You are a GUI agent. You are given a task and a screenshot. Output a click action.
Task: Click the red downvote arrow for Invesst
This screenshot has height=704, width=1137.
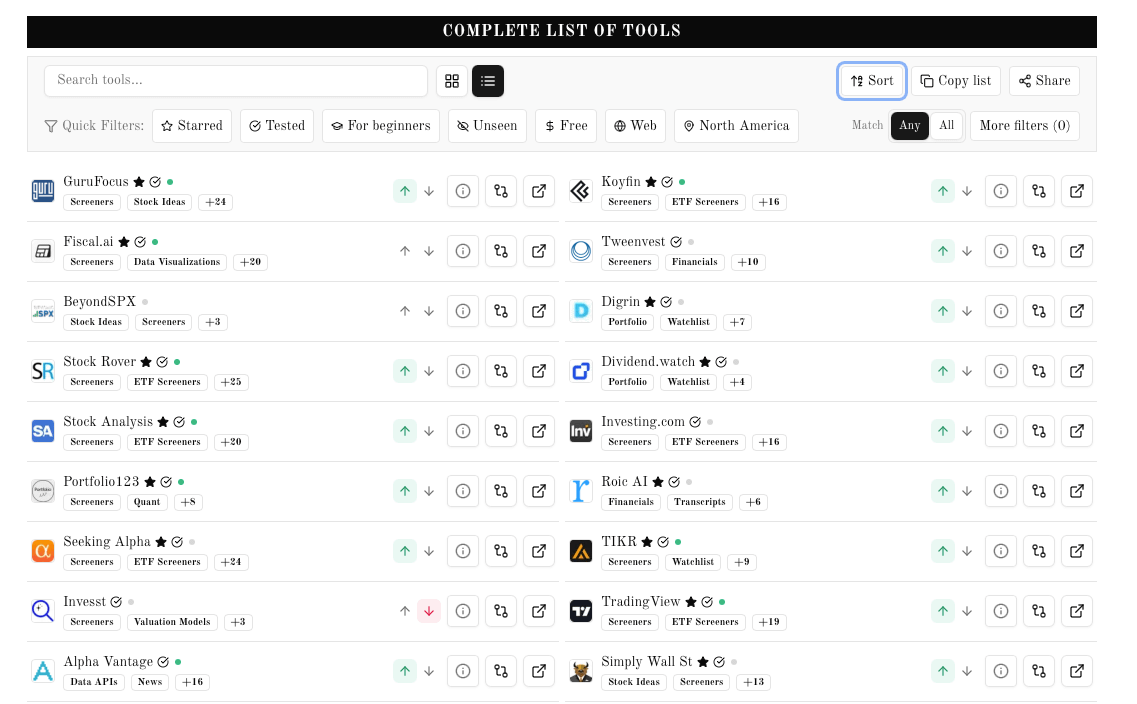coord(429,611)
